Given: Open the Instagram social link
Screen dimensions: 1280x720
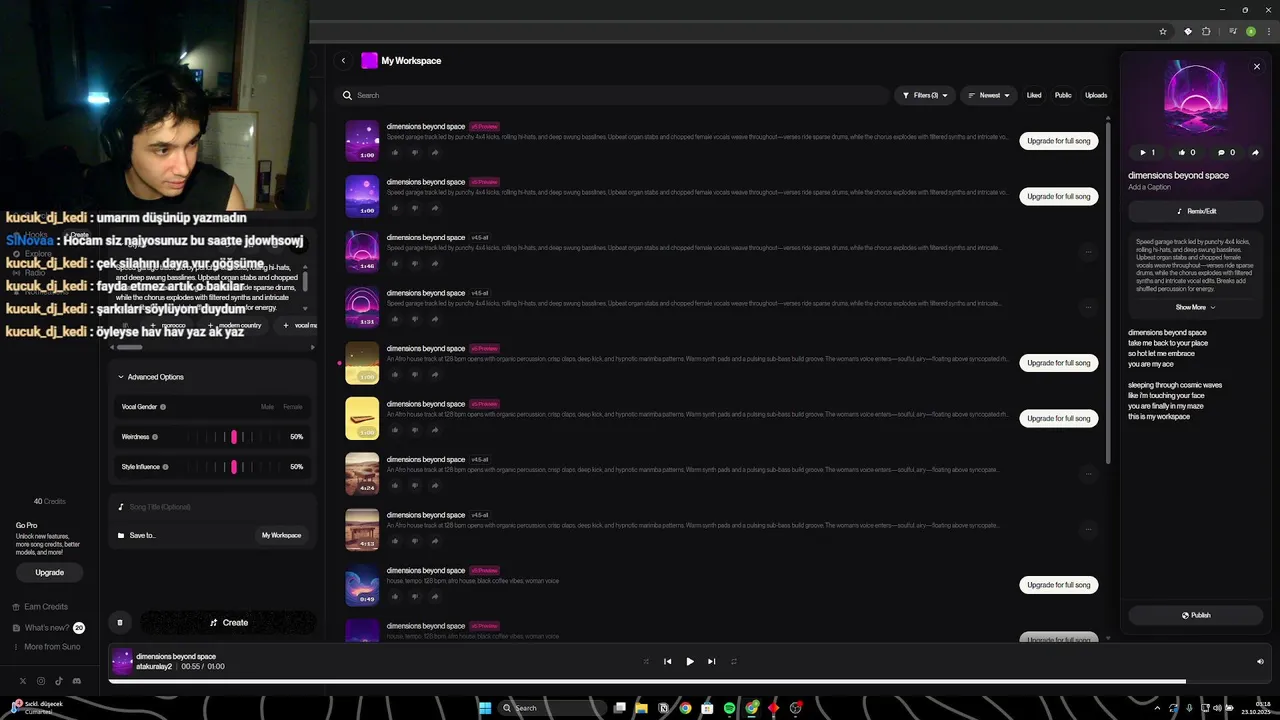Looking at the screenshot, I should point(41,681).
